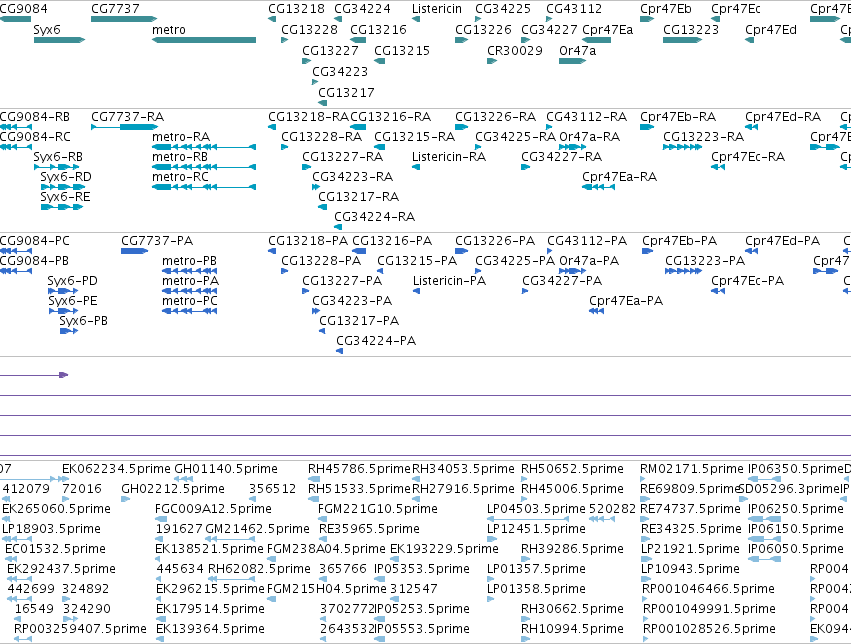This screenshot has width=851, height=644.
Task: Select the Syx6 gene glyph
Action: coord(59,40)
